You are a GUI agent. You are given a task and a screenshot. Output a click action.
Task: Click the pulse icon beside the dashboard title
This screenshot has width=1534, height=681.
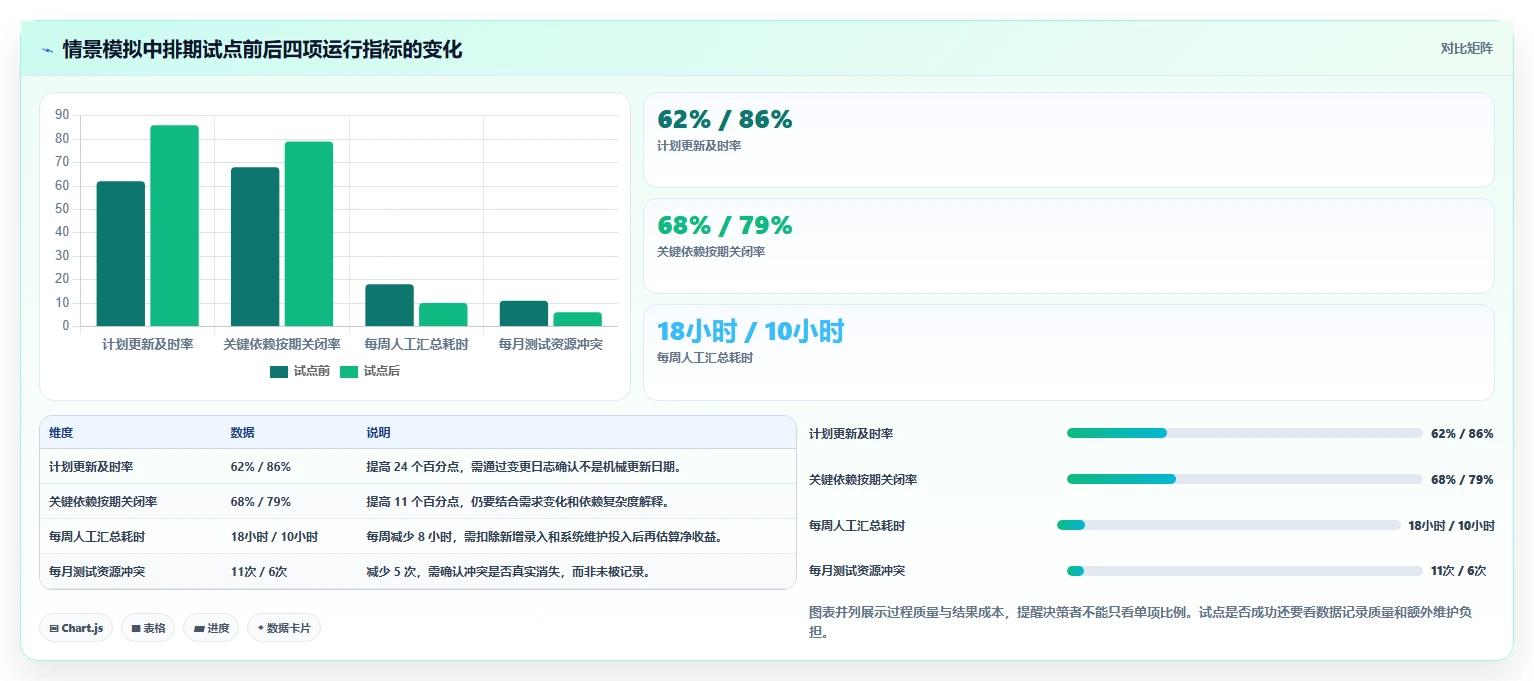48,49
